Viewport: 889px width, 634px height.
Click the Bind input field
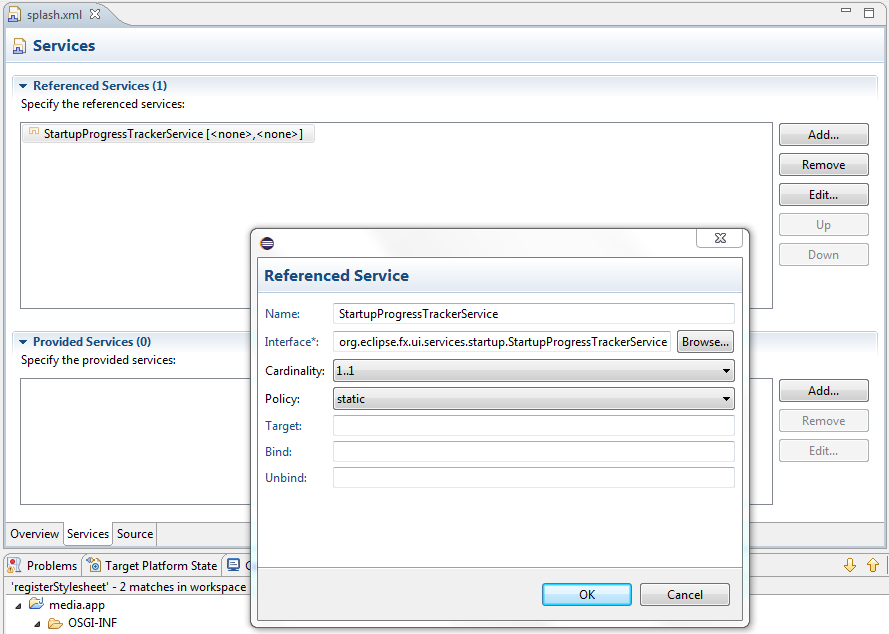pyautogui.click(x=534, y=452)
